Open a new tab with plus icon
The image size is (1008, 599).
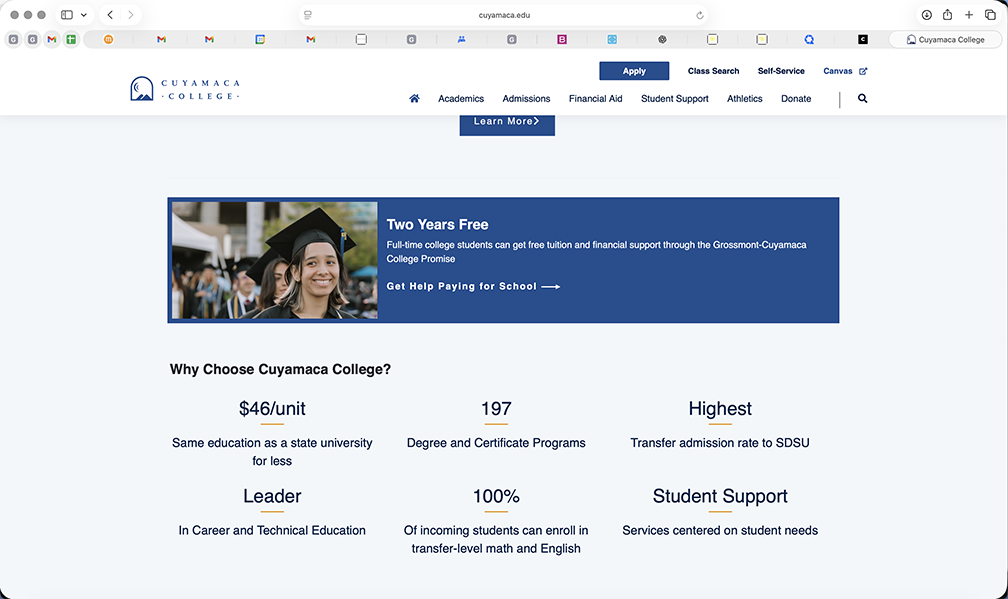pos(969,15)
